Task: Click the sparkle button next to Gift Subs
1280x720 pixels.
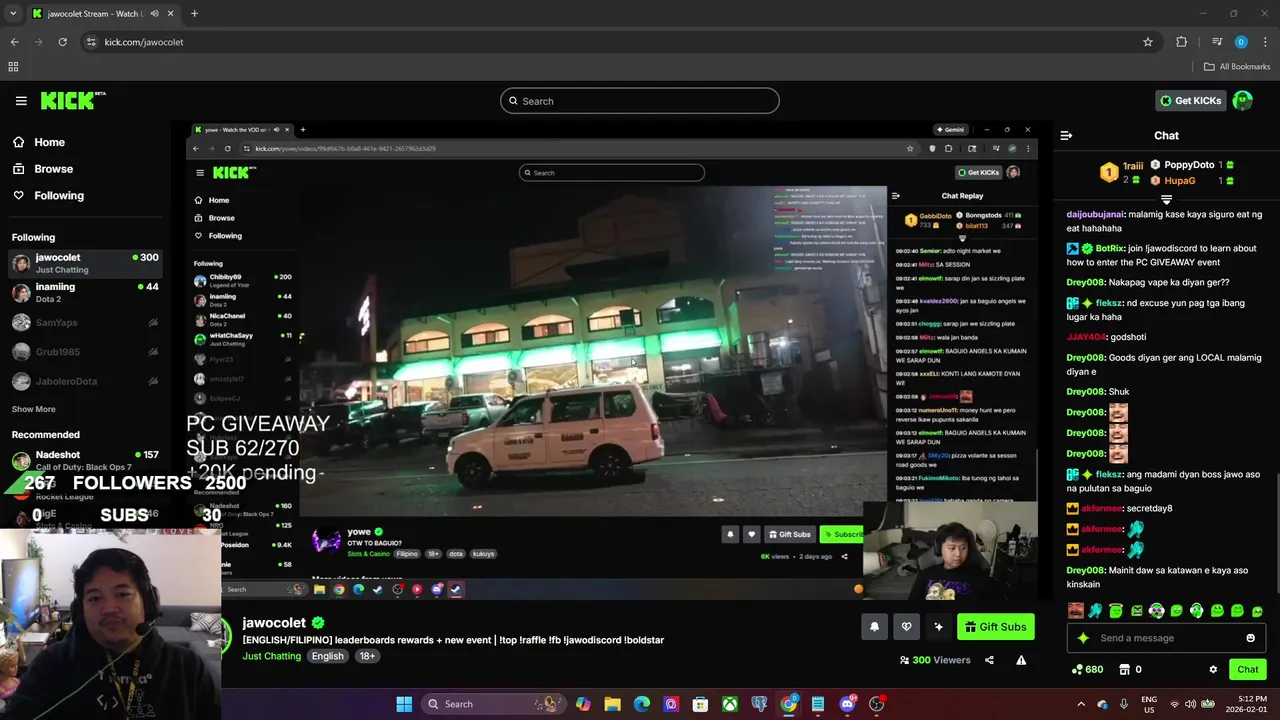Action: [938, 627]
